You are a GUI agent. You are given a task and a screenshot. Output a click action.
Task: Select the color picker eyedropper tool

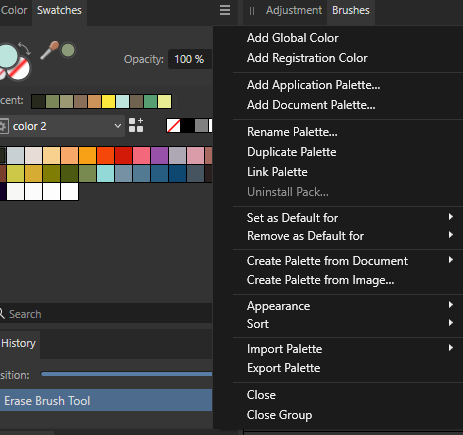49,51
